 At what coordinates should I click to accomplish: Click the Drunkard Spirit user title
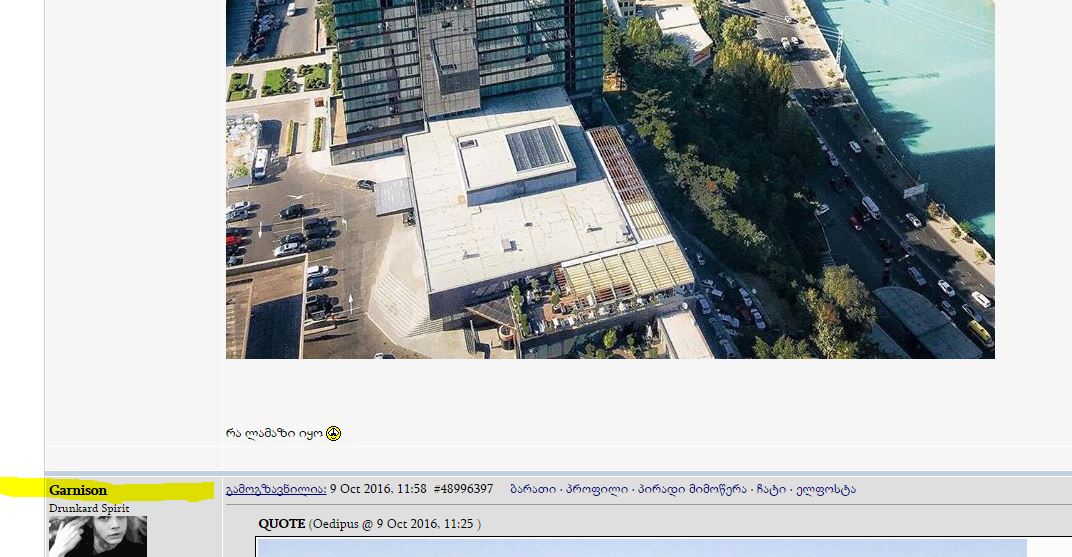click(x=89, y=508)
